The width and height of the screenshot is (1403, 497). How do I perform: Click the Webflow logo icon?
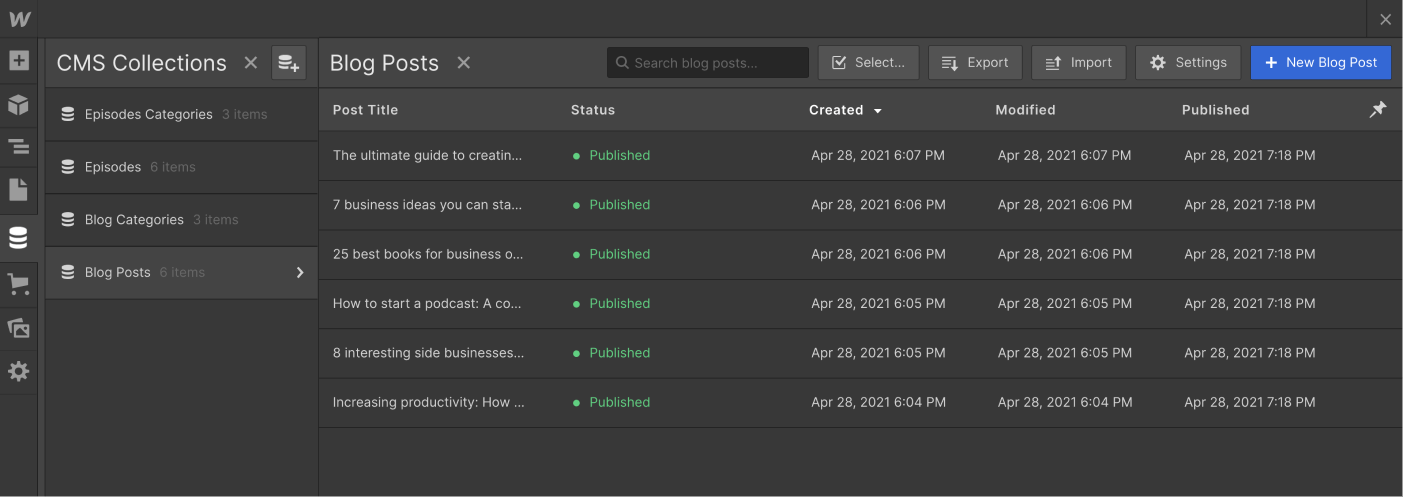[x=19, y=19]
